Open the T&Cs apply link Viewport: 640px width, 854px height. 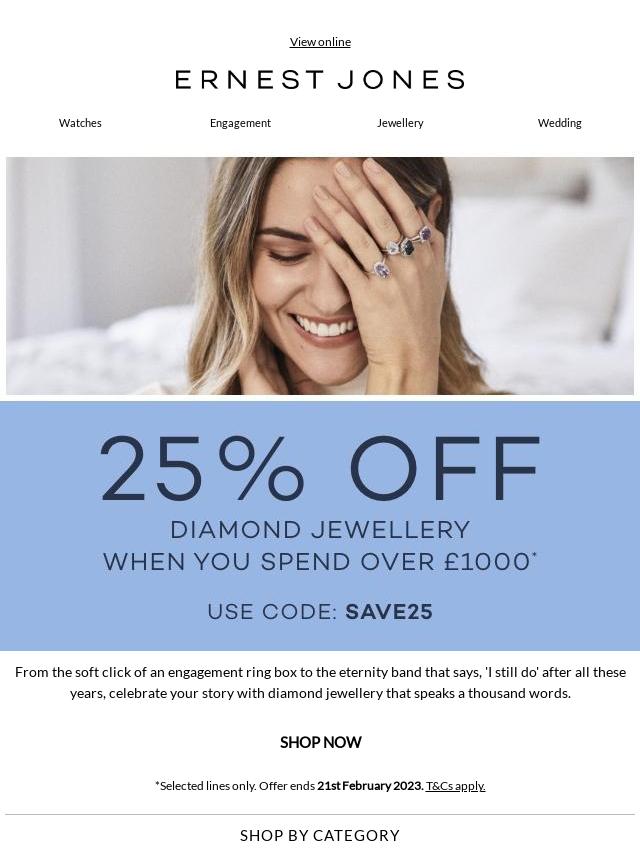click(x=455, y=786)
